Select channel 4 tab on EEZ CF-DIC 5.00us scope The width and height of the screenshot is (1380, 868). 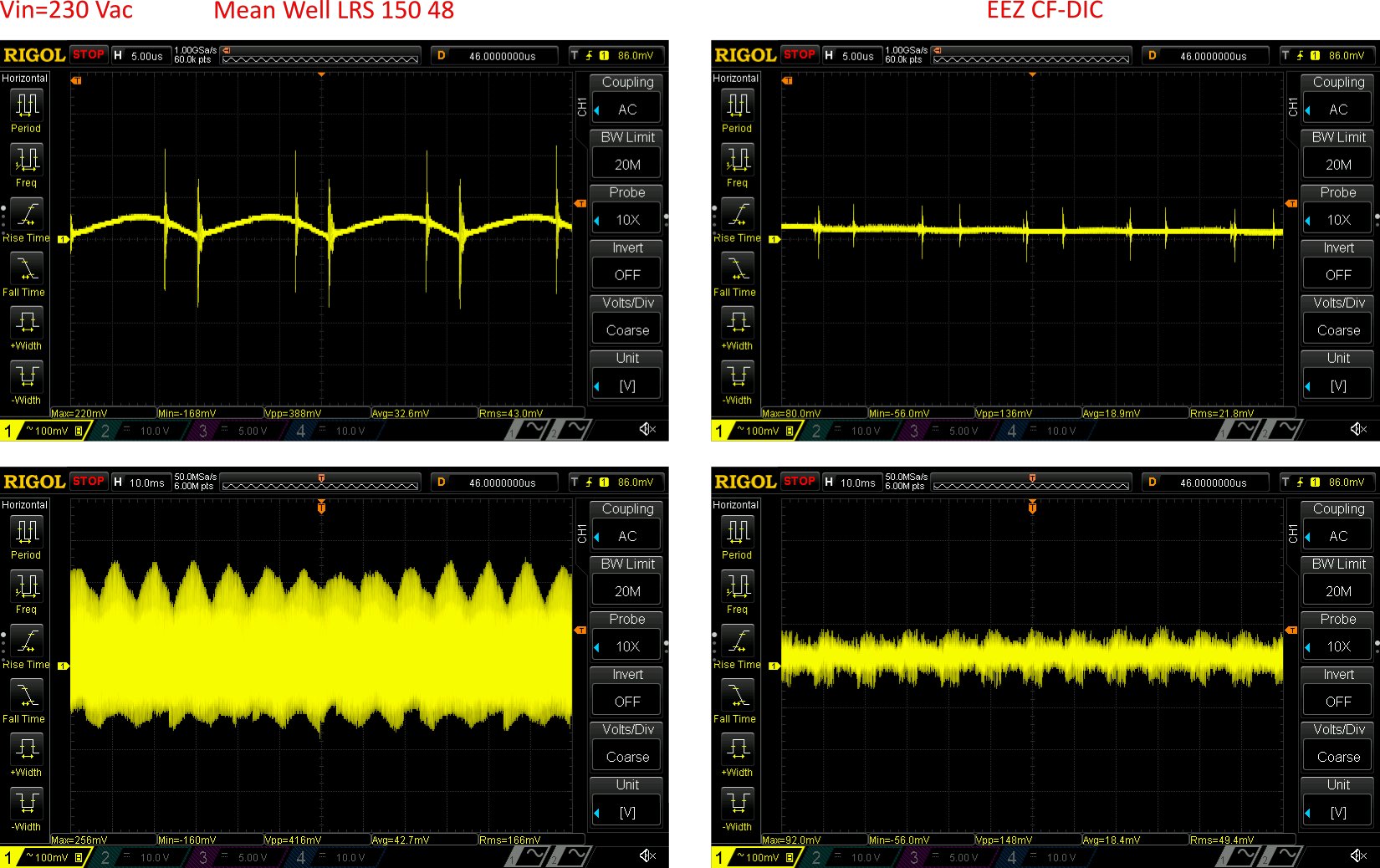pyautogui.click(x=1045, y=431)
